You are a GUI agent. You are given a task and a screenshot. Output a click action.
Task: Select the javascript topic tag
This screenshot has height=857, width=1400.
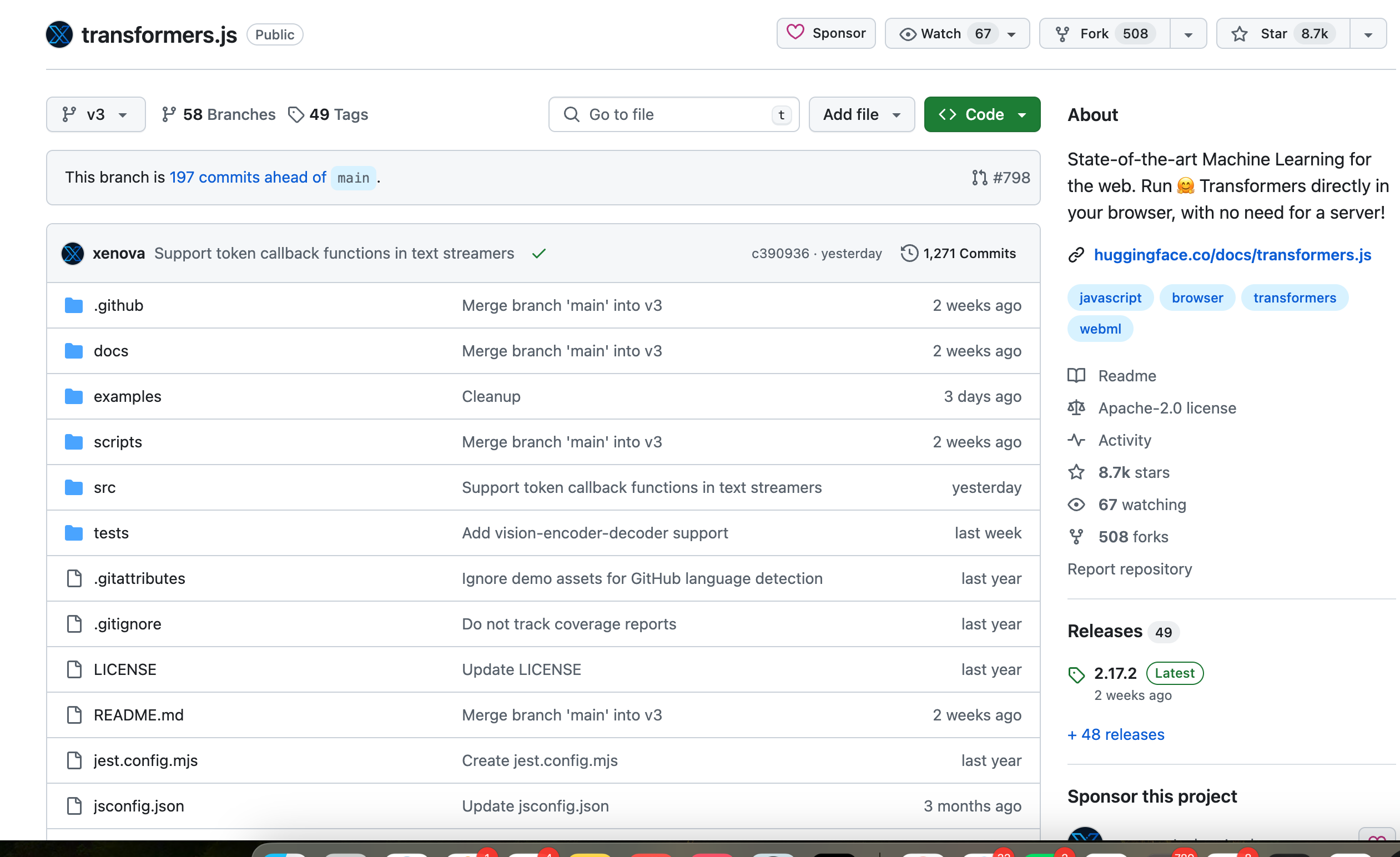pos(1110,297)
